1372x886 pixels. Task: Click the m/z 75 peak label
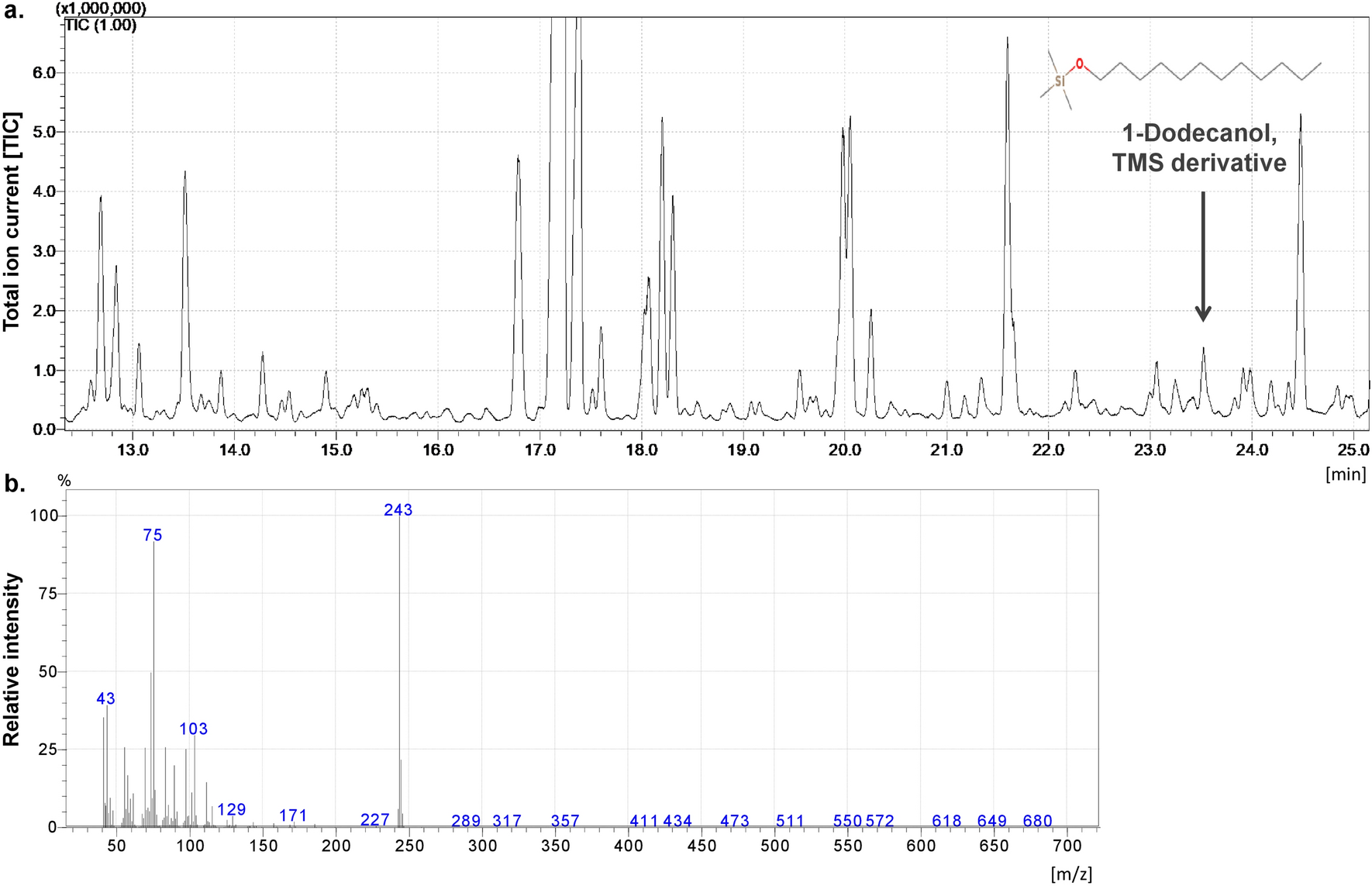coord(153,536)
